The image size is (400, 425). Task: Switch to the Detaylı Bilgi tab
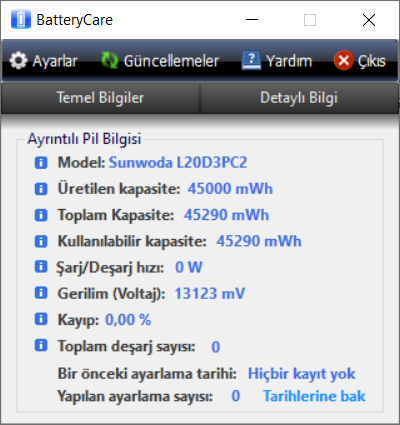299,98
